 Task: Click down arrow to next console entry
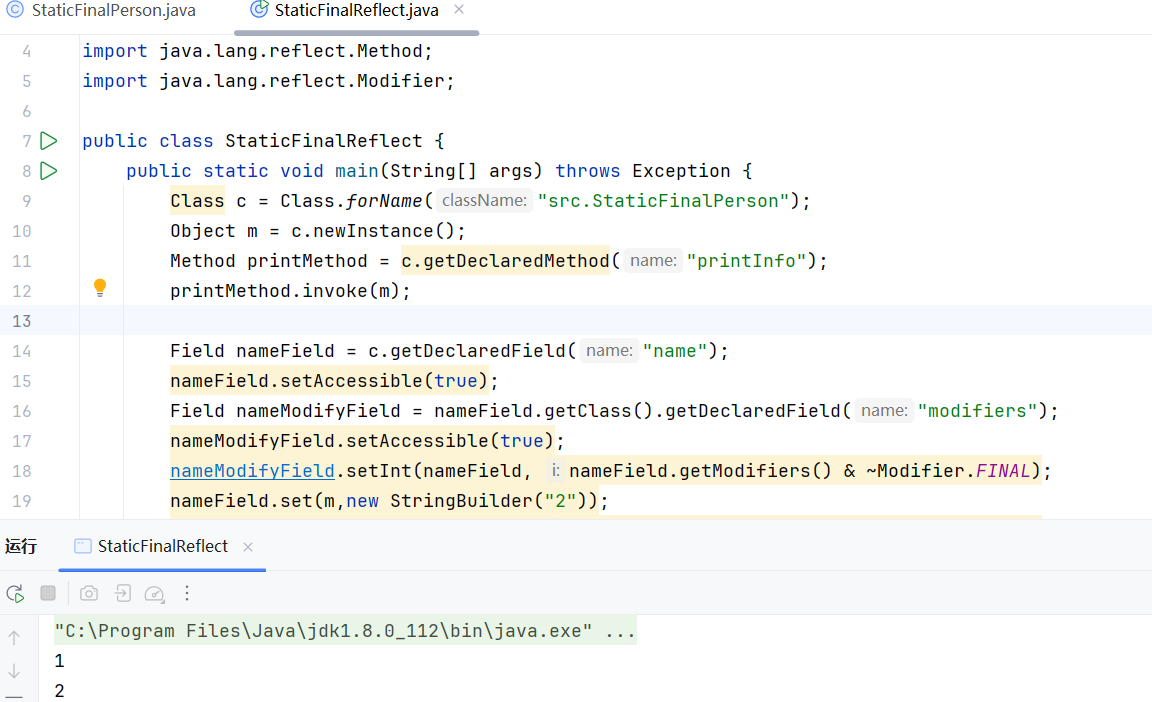click(14, 671)
